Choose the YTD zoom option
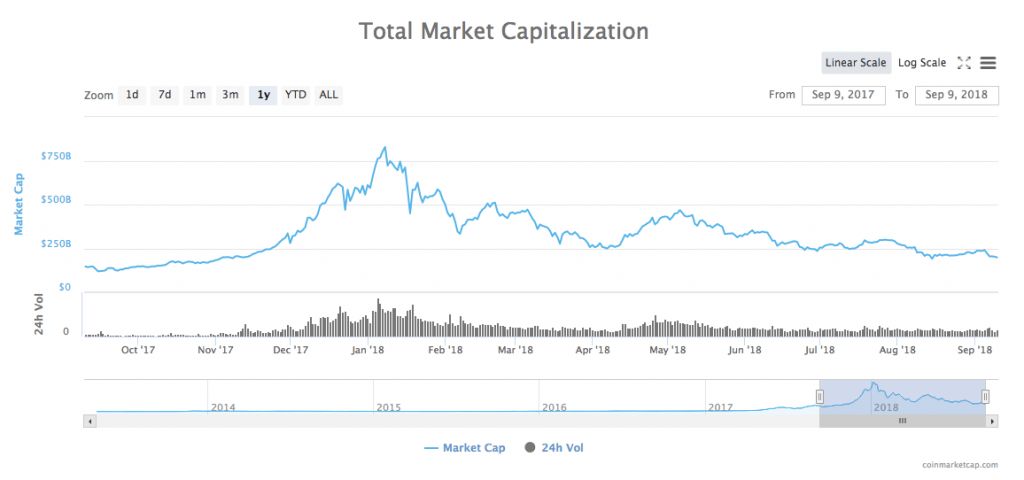The width and height of the screenshot is (1024, 480). [296, 95]
